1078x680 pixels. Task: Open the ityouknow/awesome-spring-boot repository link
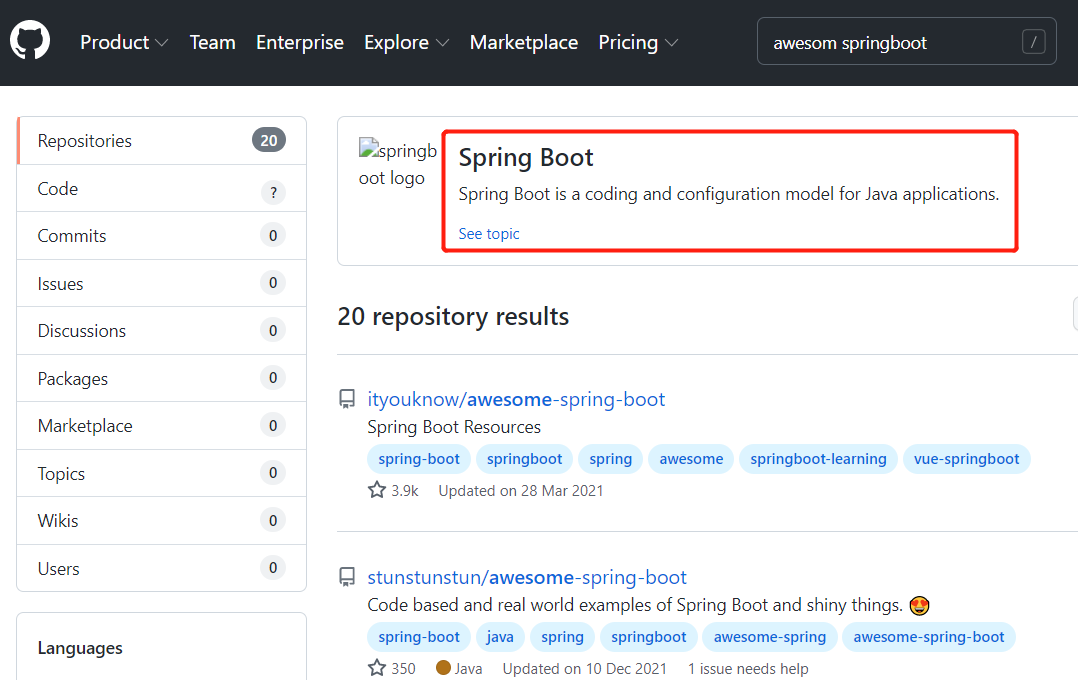(x=516, y=400)
